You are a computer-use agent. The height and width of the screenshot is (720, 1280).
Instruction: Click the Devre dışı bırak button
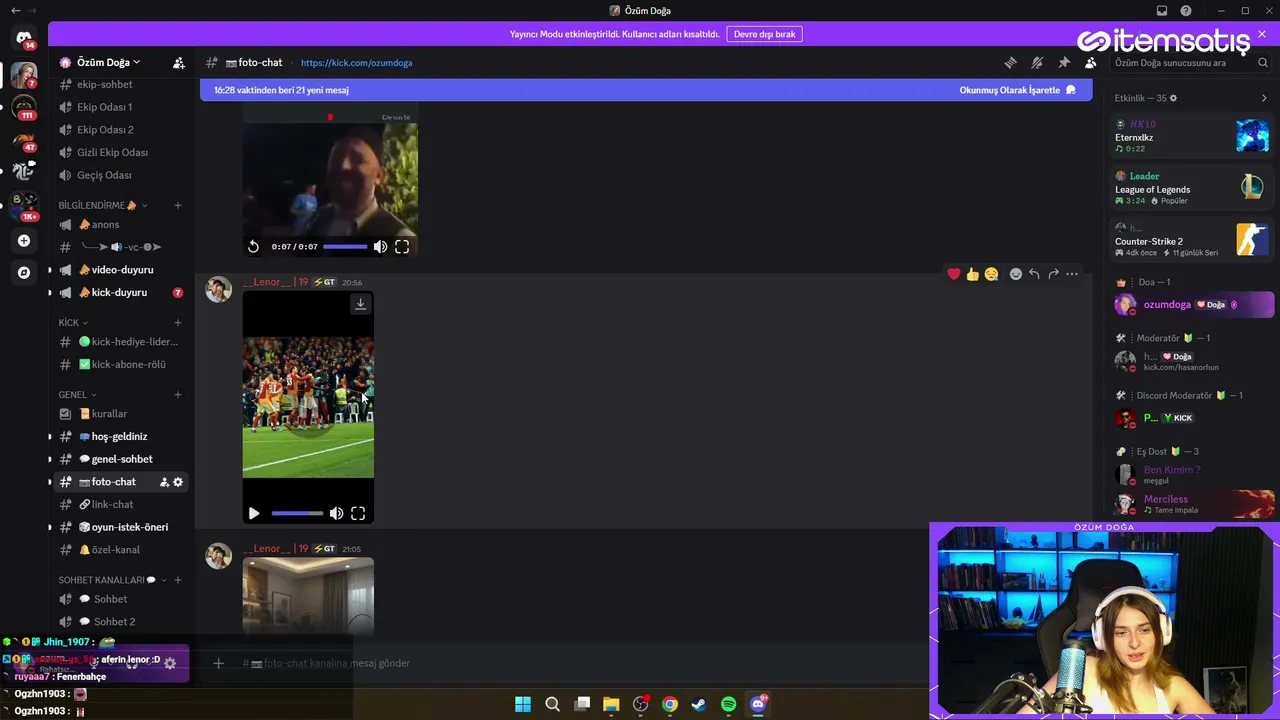coord(764,34)
